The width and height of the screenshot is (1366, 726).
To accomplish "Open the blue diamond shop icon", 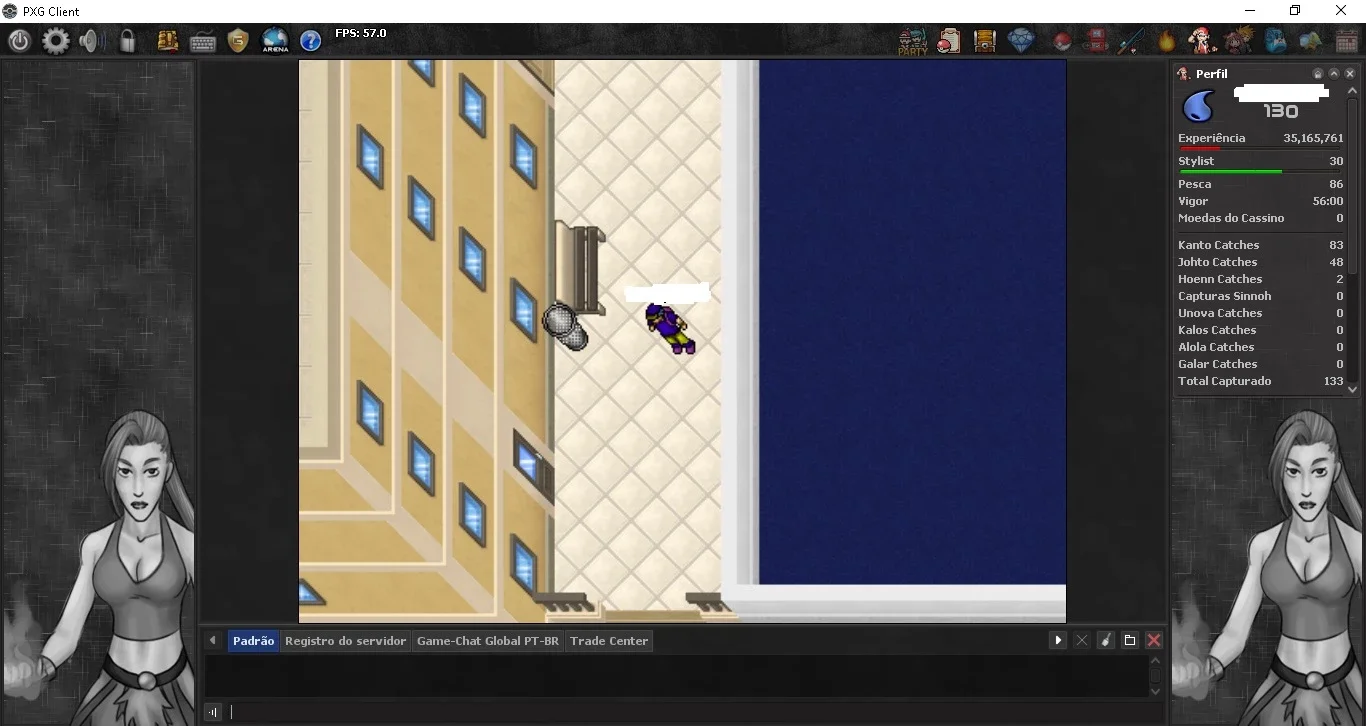I will [x=1021, y=41].
